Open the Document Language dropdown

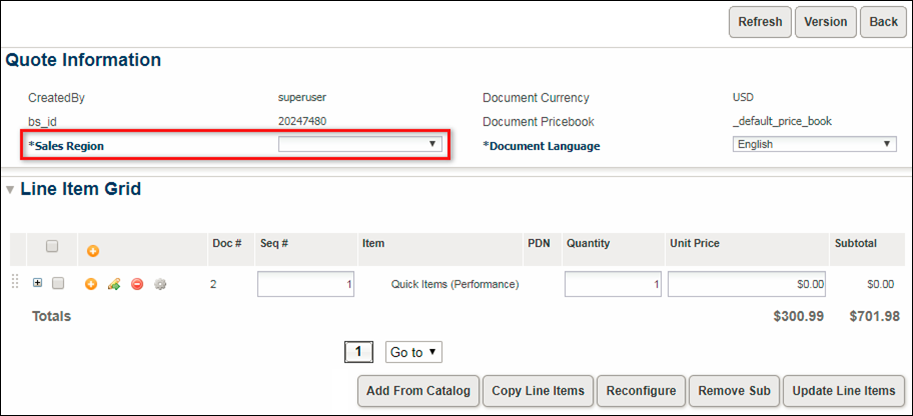814,144
